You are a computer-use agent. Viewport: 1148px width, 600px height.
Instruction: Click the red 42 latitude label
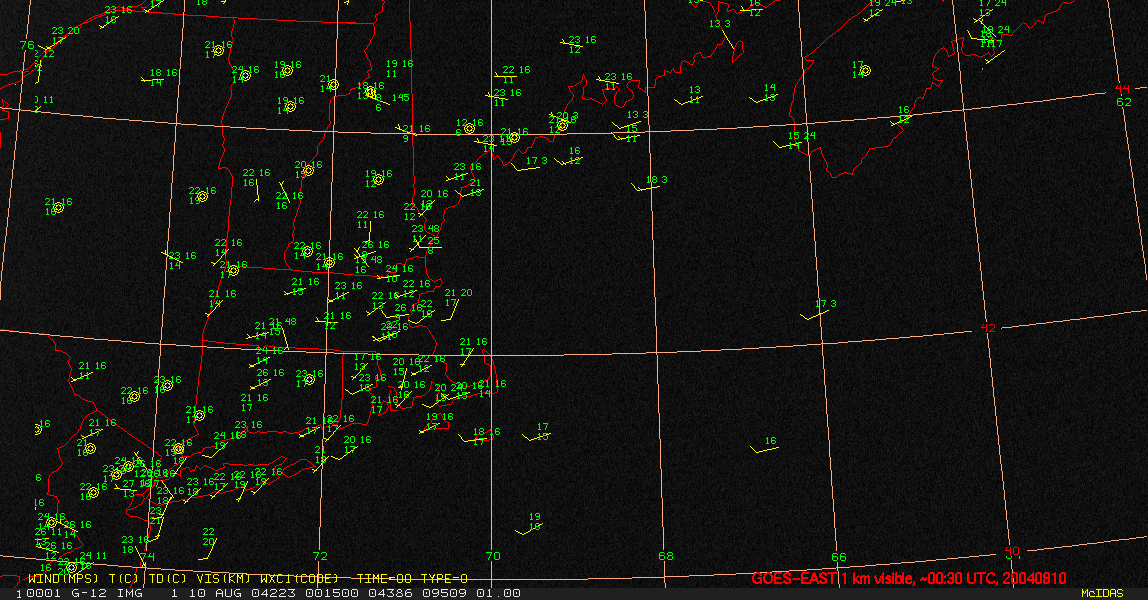coord(988,328)
